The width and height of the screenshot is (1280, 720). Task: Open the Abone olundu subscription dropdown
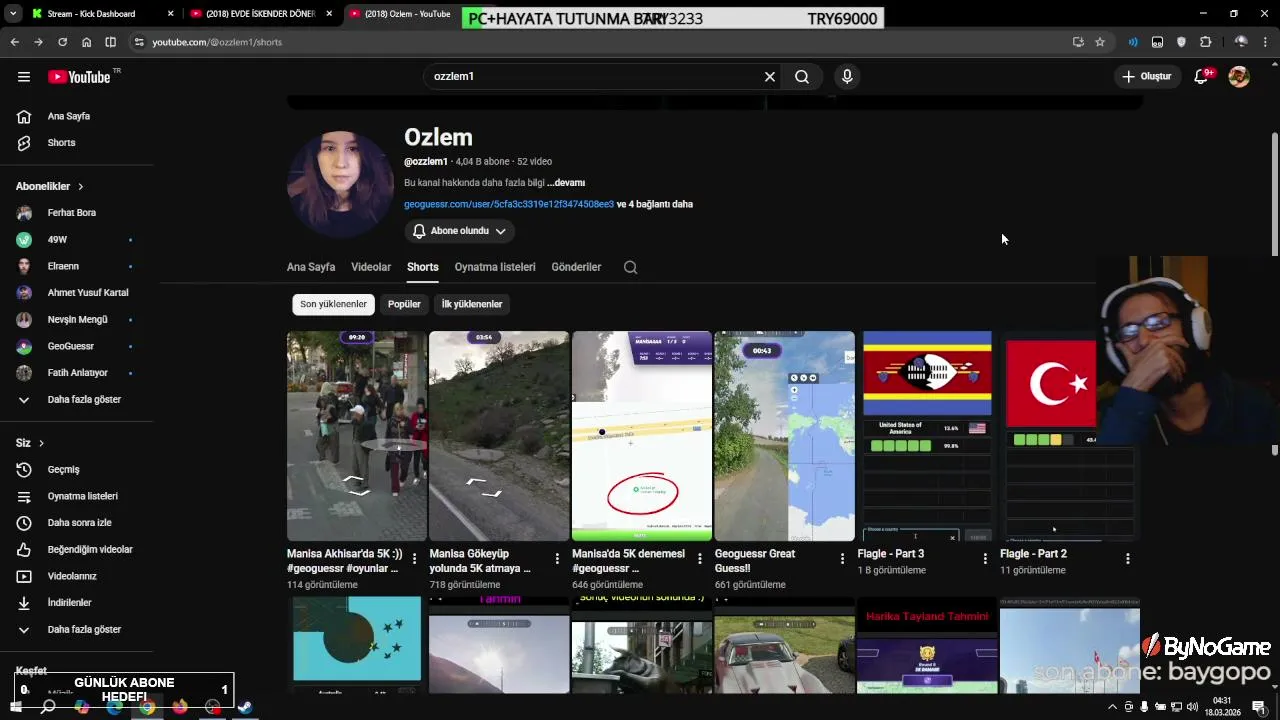(x=460, y=231)
